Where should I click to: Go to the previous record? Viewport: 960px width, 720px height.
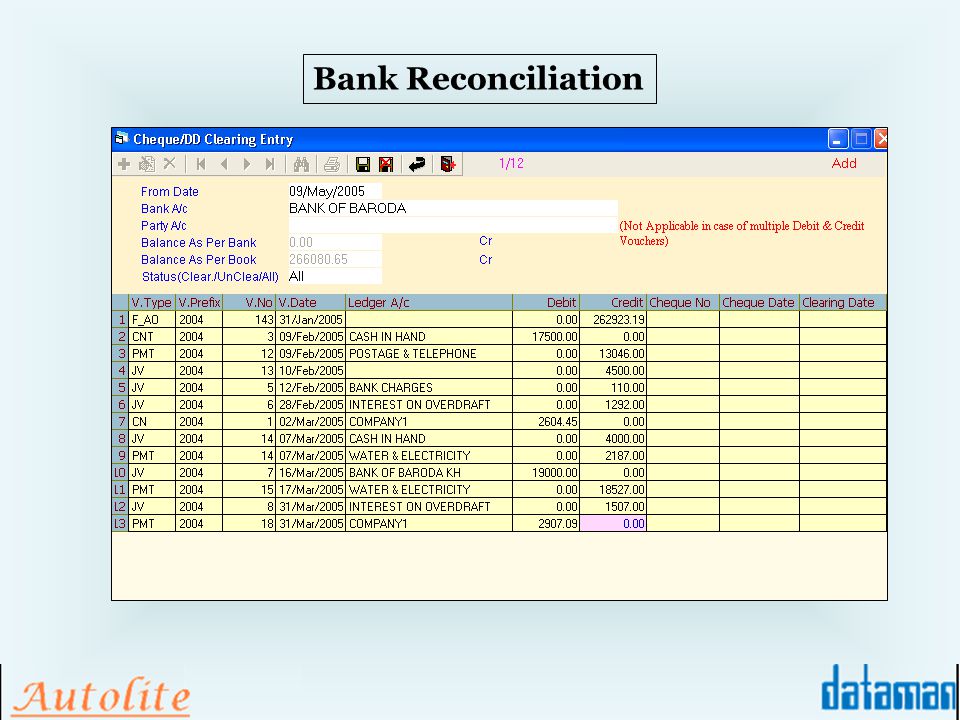click(224, 164)
